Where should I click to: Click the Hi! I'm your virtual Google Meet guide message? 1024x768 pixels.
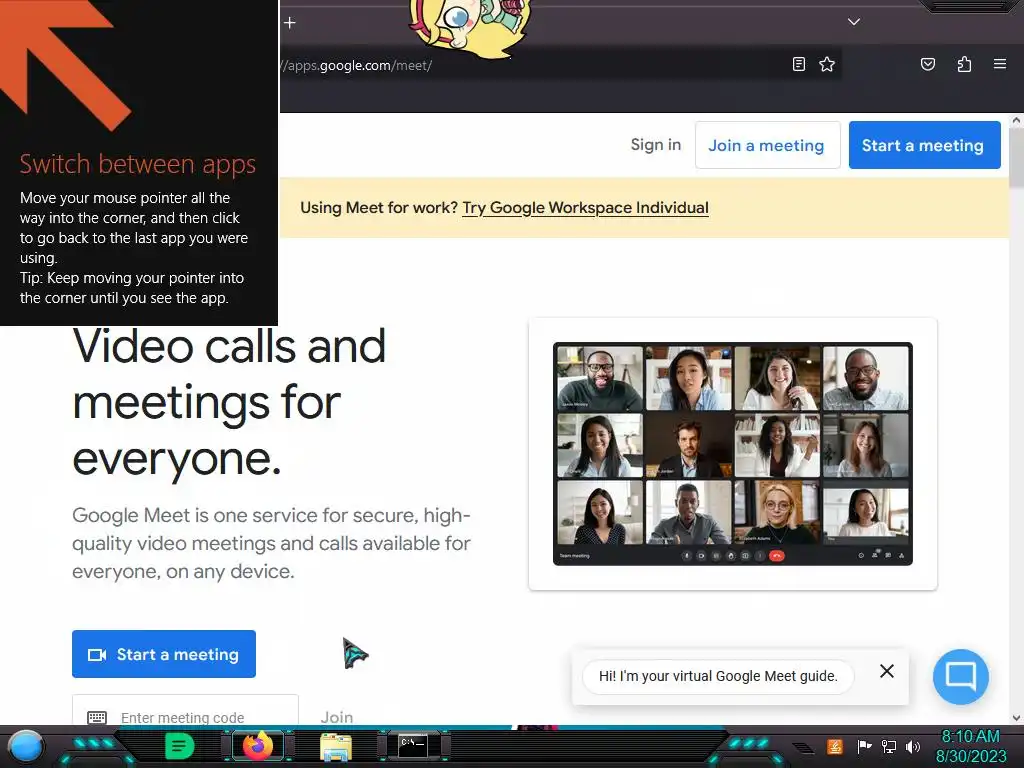pyautogui.click(x=718, y=676)
